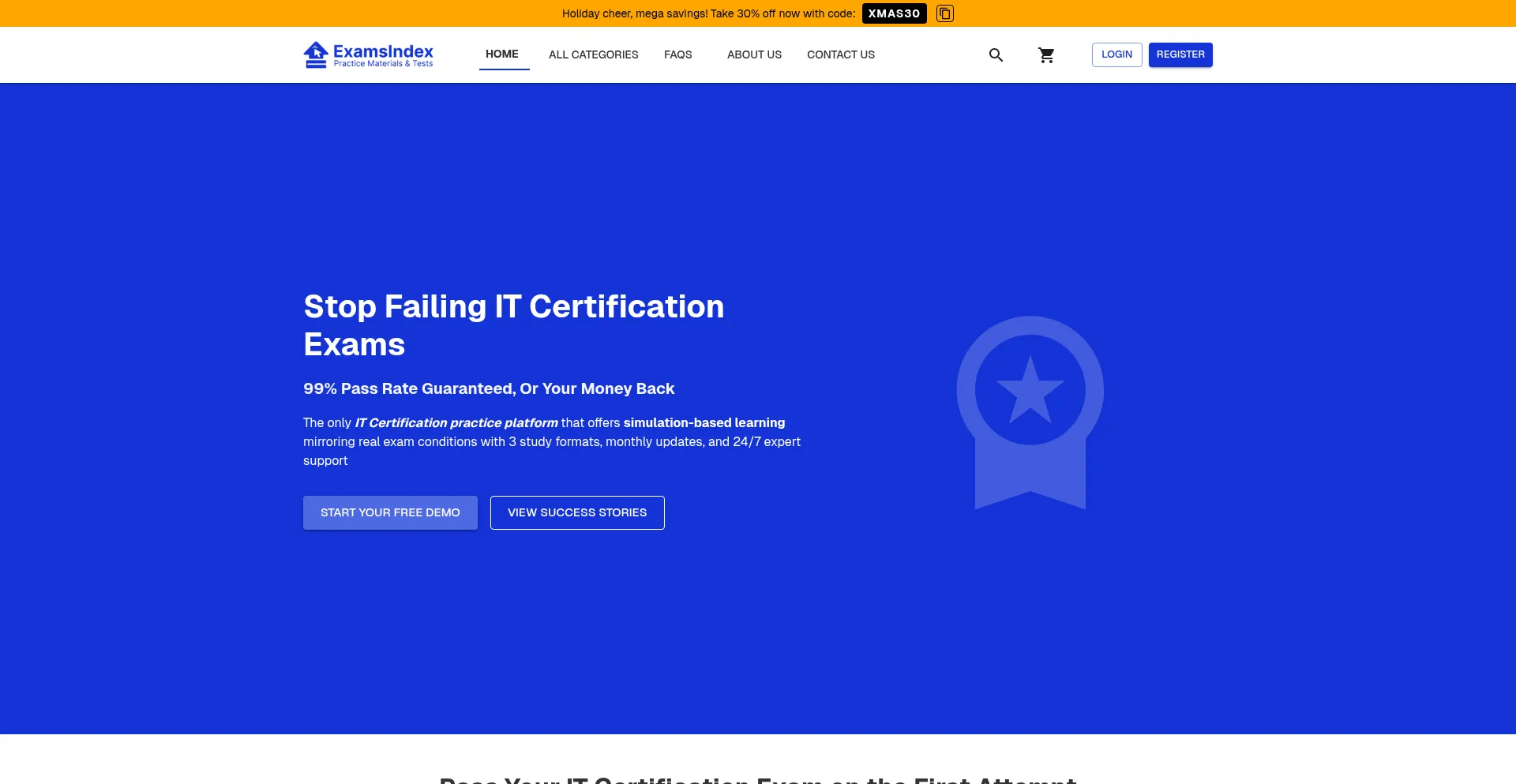The image size is (1516, 784).
Task: Click the magnifier to search exams
Action: pyautogui.click(x=995, y=54)
